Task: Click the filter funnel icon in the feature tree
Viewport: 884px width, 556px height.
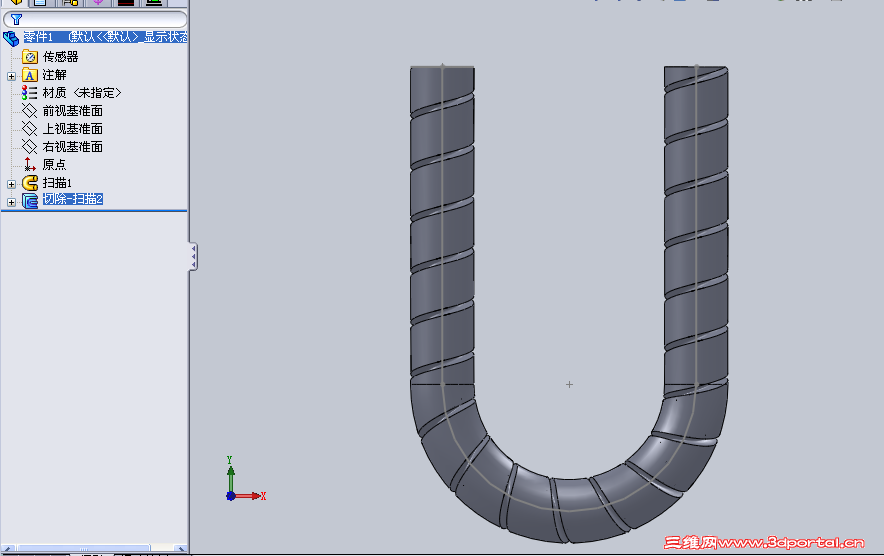Action: pos(16,20)
